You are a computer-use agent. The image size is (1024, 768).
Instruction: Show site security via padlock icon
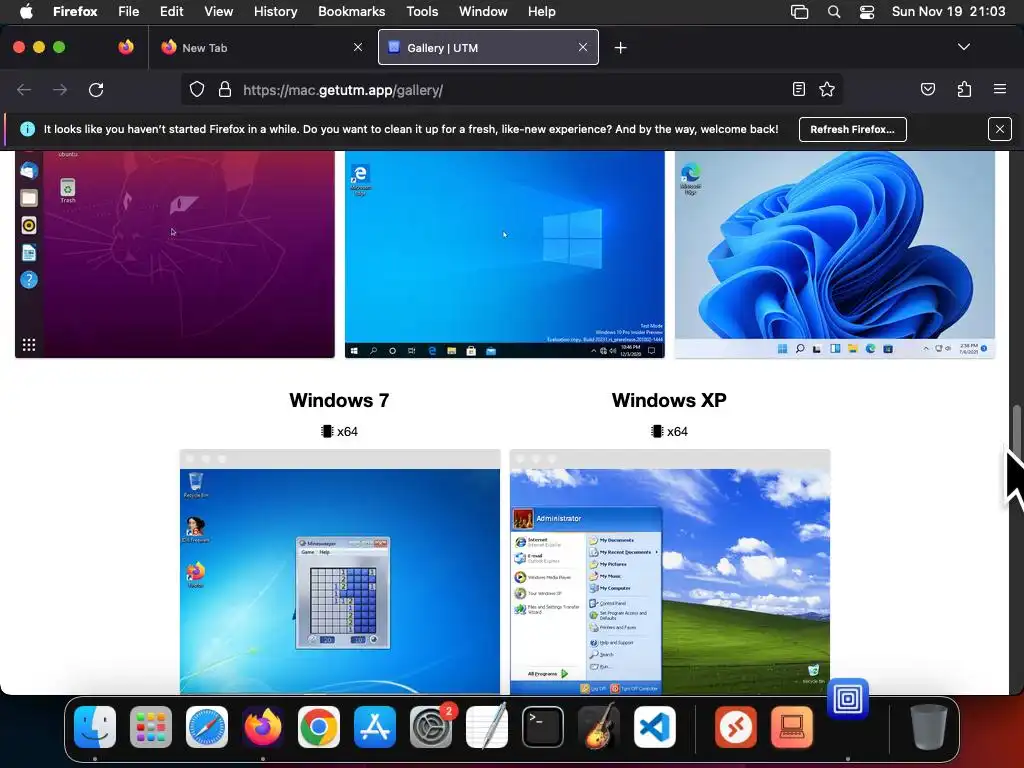(x=225, y=89)
